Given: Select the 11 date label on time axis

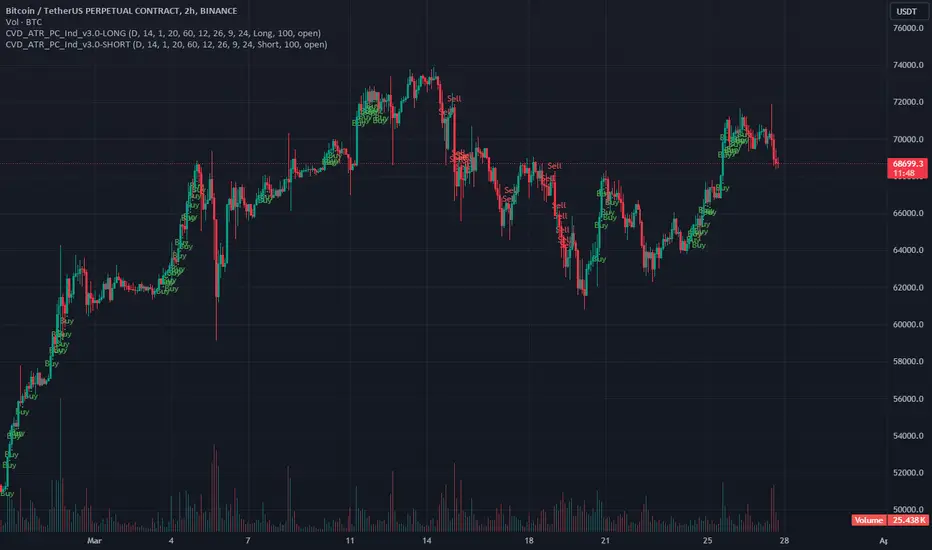Looking at the screenshot, I should [x=350, y=540].
